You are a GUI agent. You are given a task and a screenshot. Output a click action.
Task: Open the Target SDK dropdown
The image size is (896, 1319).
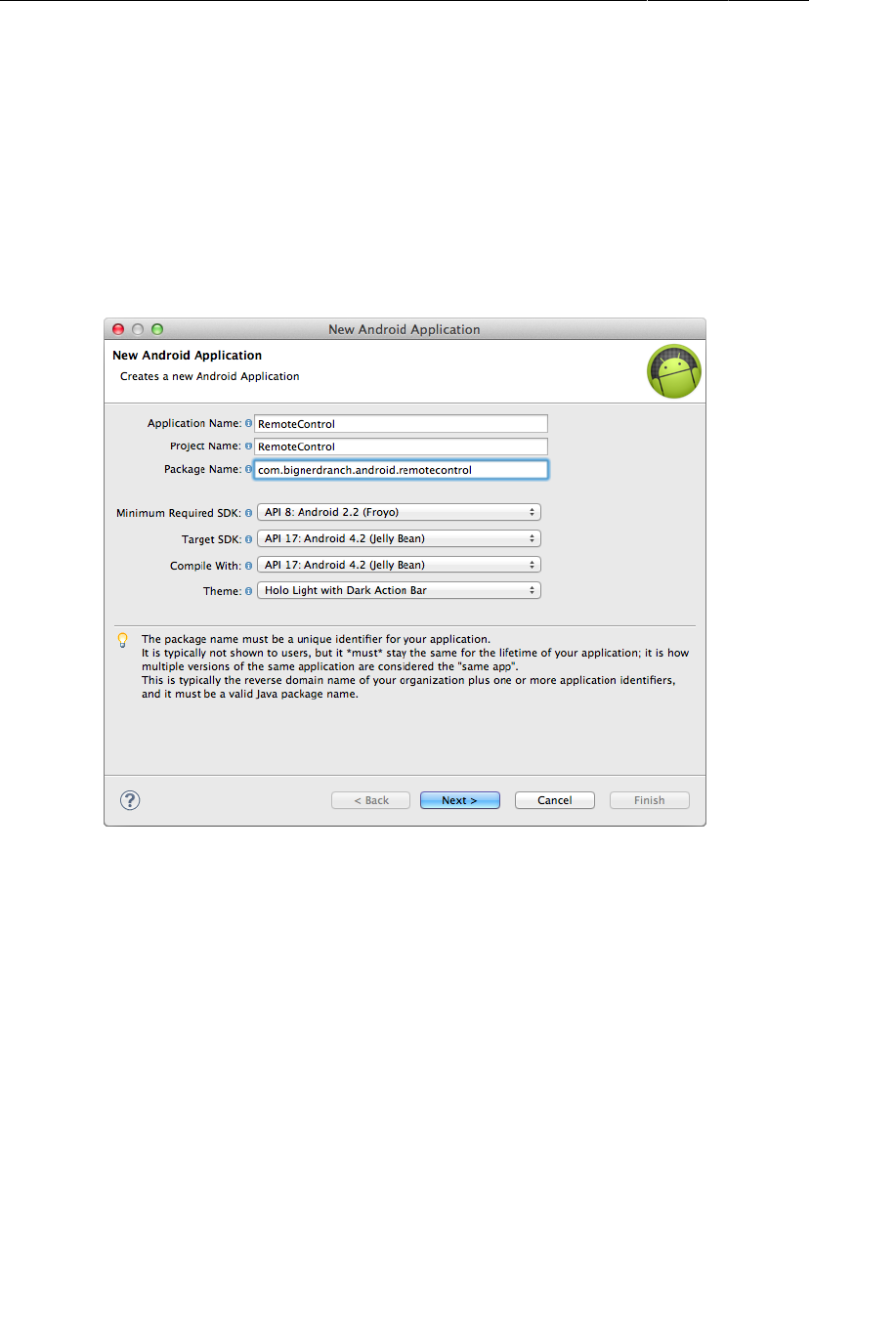point(399,538)
